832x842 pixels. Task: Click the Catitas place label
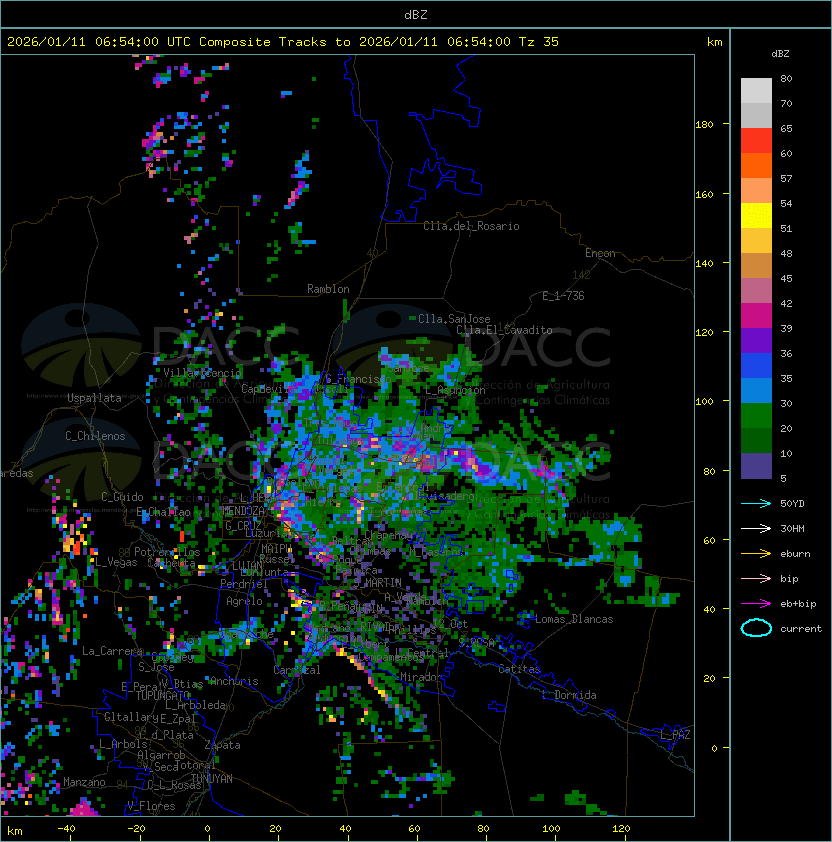point(519,669)
